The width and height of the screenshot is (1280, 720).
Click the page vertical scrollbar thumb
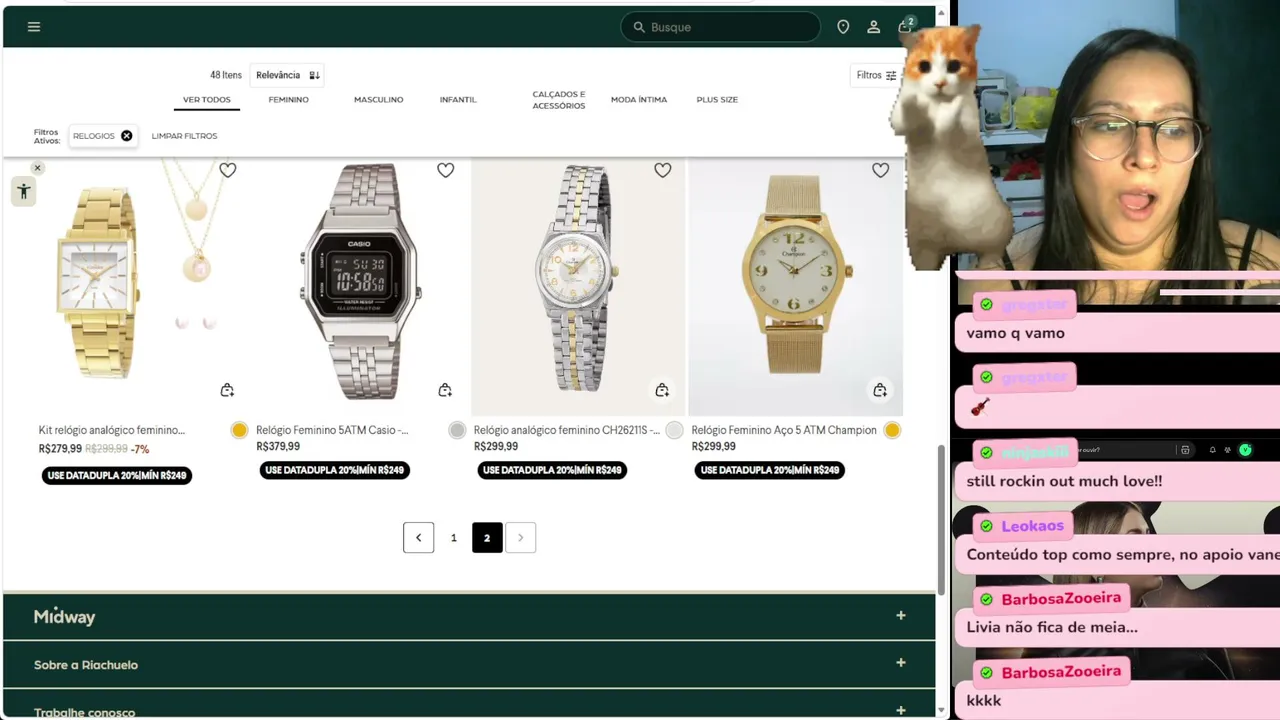[940, 520]
